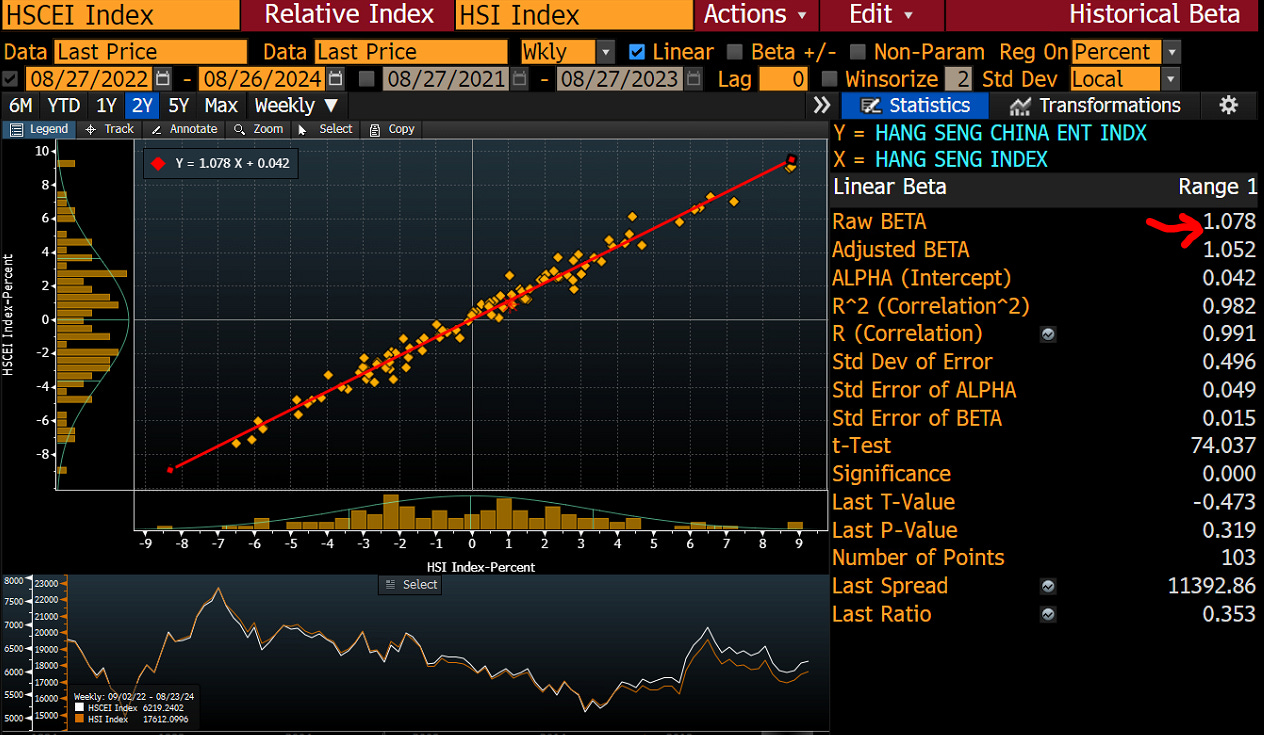Click the double chevron collapse panel icon
This screenshot has width=1264, height=735.
pos(822,105)
